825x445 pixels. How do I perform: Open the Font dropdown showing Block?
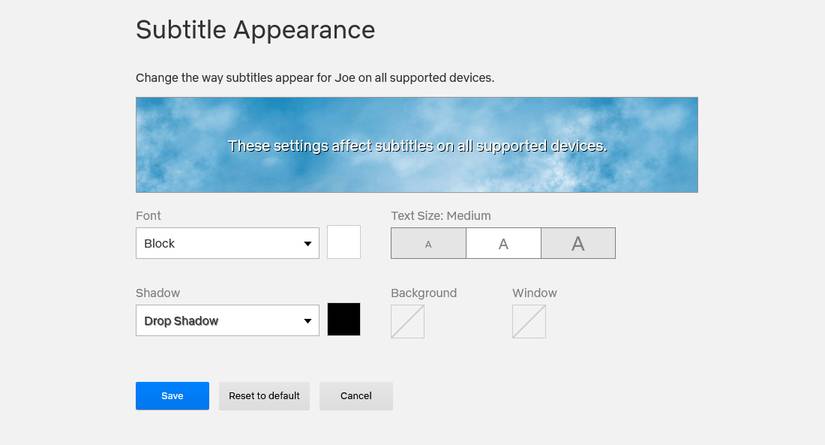click(x=227, y=243)
